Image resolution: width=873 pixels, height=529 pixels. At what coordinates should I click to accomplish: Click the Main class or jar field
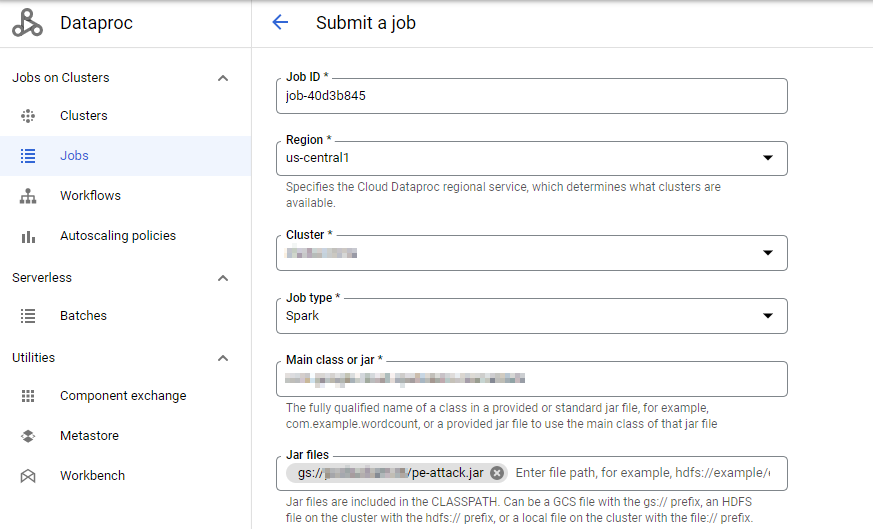(x=530, y=379)
